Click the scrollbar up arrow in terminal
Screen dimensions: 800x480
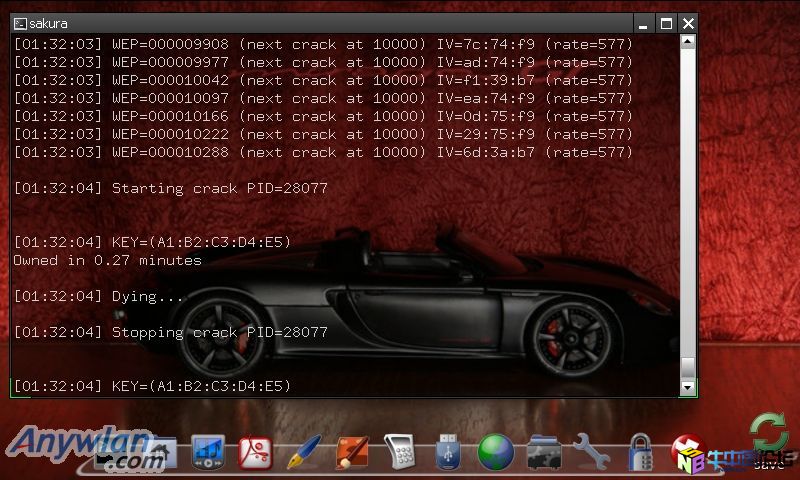click(x=688, y=42)
